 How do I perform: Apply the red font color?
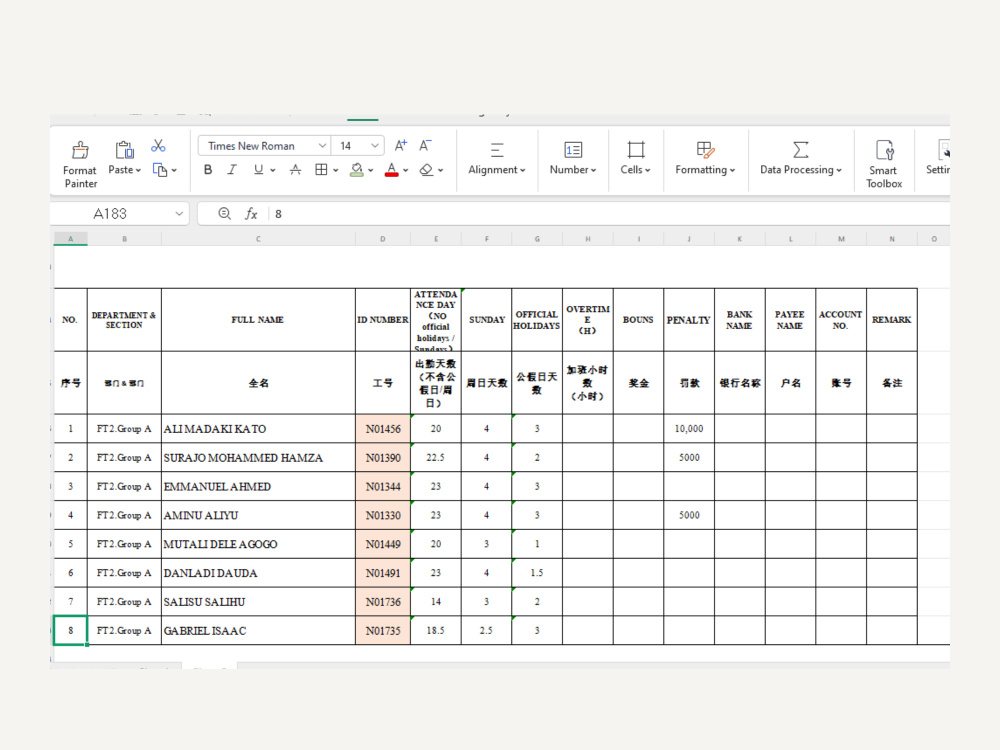(x=392, y=170)
